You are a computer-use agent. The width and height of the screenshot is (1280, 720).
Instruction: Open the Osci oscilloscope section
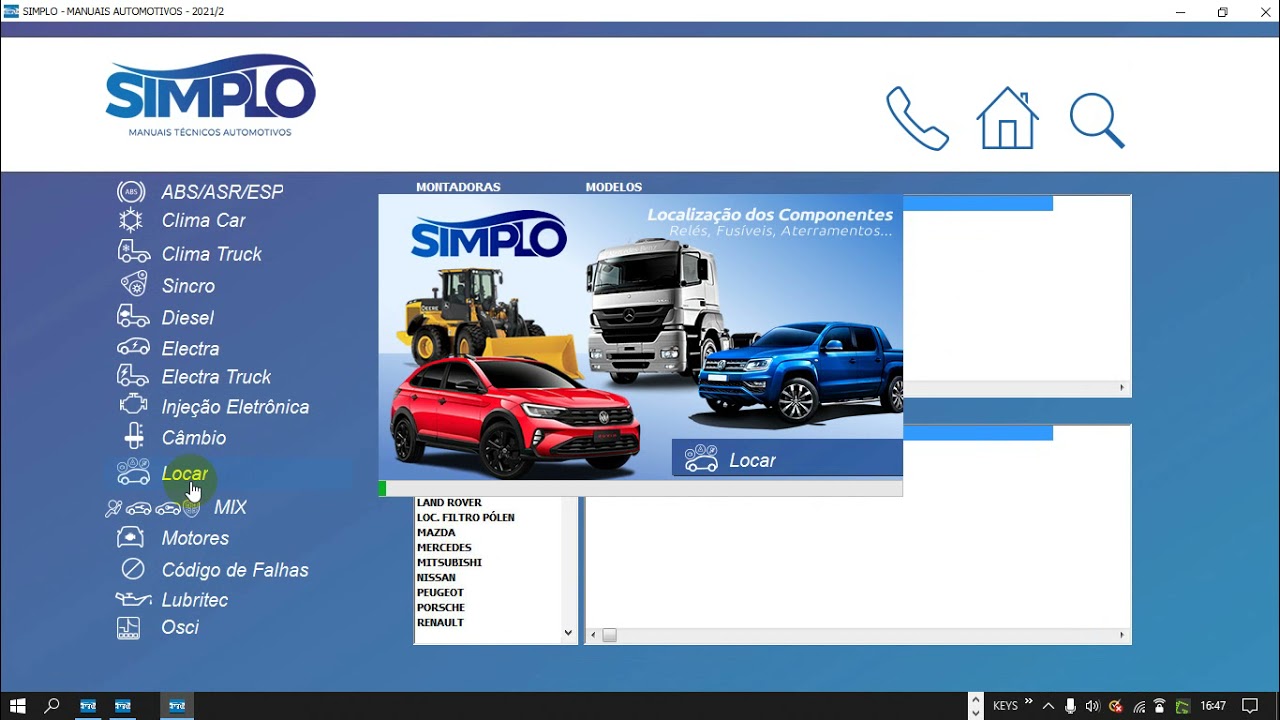pyautogui.click(x=182, y=627)
